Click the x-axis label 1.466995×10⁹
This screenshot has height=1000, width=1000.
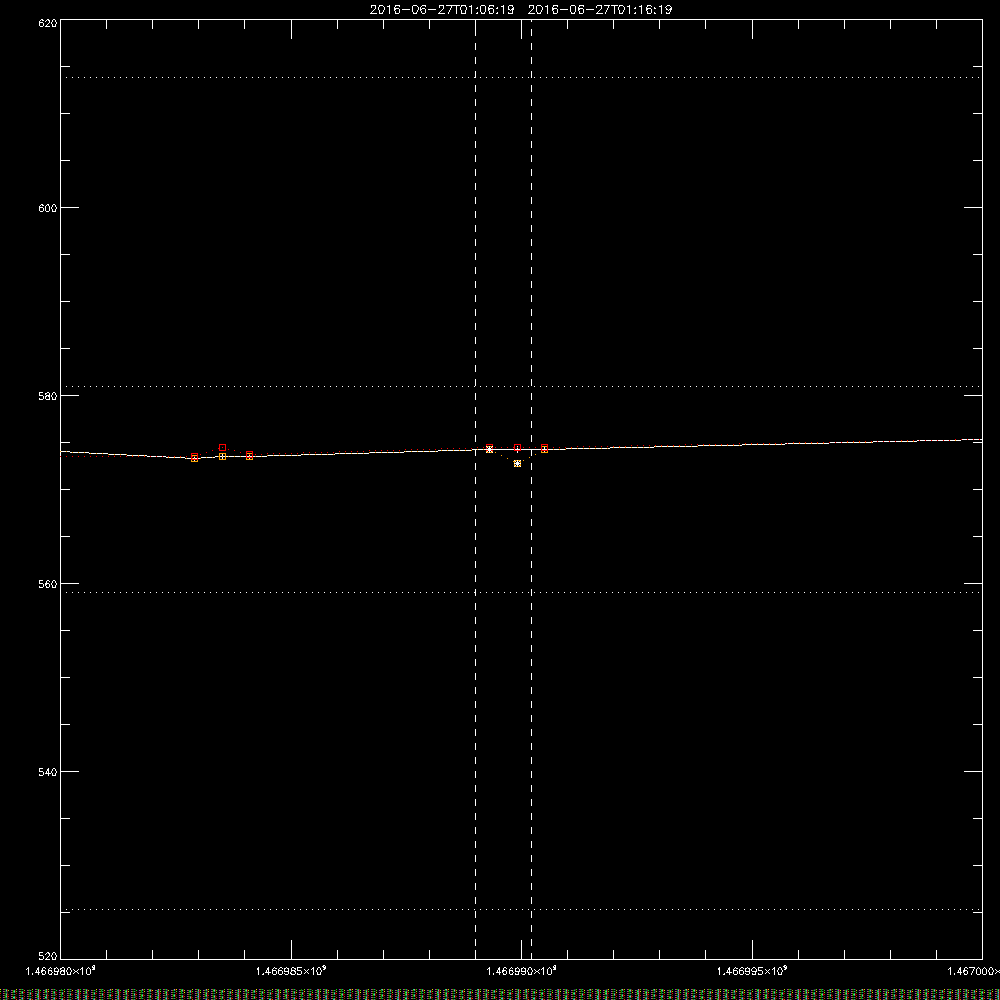tap(752, 971)
